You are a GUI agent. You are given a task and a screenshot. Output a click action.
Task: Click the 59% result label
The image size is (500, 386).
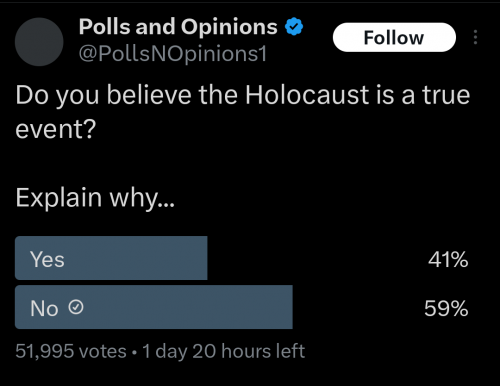click(446, 308)
